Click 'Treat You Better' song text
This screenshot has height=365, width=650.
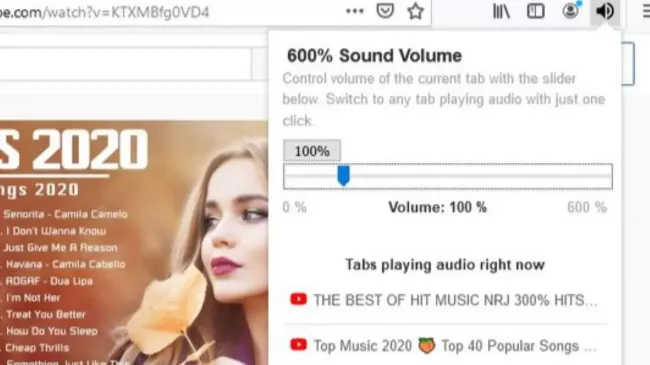(x=46, y=314)
